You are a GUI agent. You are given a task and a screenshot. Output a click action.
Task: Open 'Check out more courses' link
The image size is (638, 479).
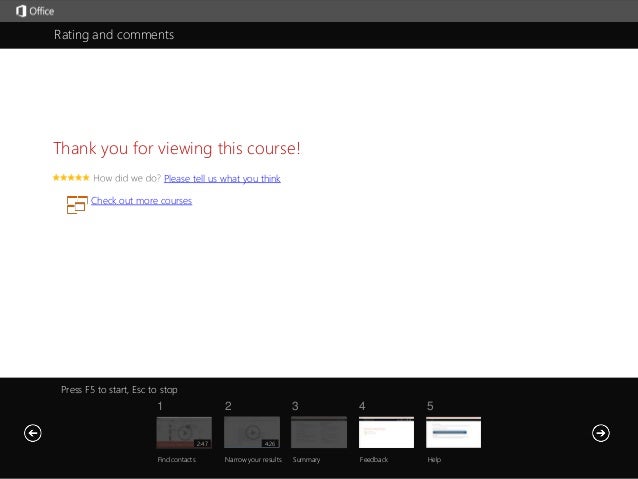(x=141, y=201)
